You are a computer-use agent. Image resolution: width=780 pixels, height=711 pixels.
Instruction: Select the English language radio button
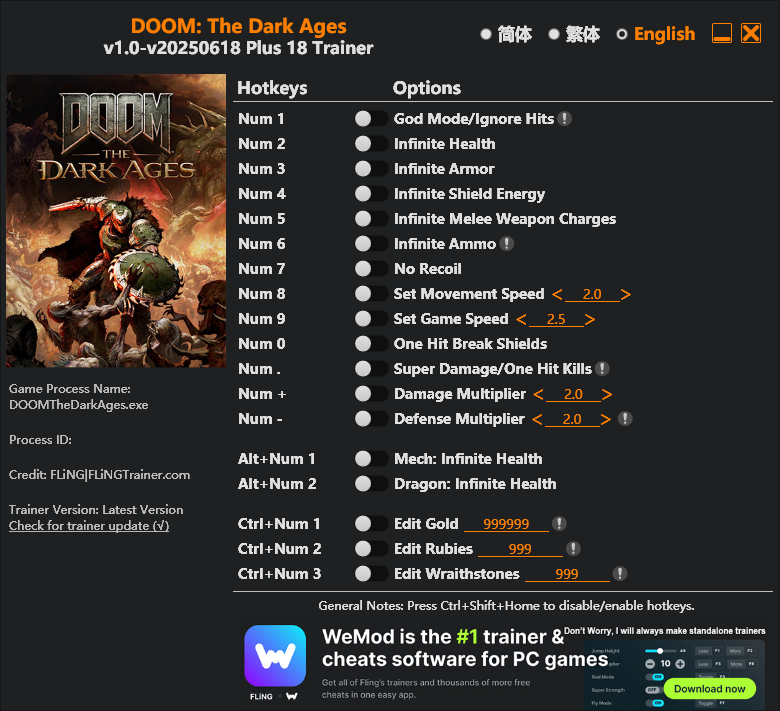click(622, 34)
